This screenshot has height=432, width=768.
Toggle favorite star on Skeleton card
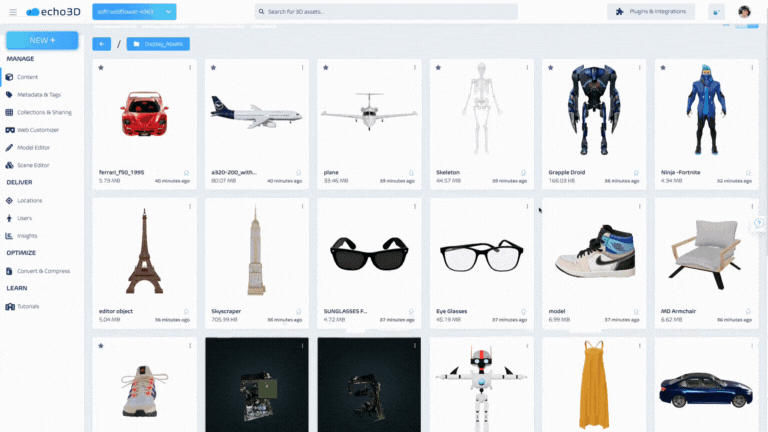click(x=438, y=68)
